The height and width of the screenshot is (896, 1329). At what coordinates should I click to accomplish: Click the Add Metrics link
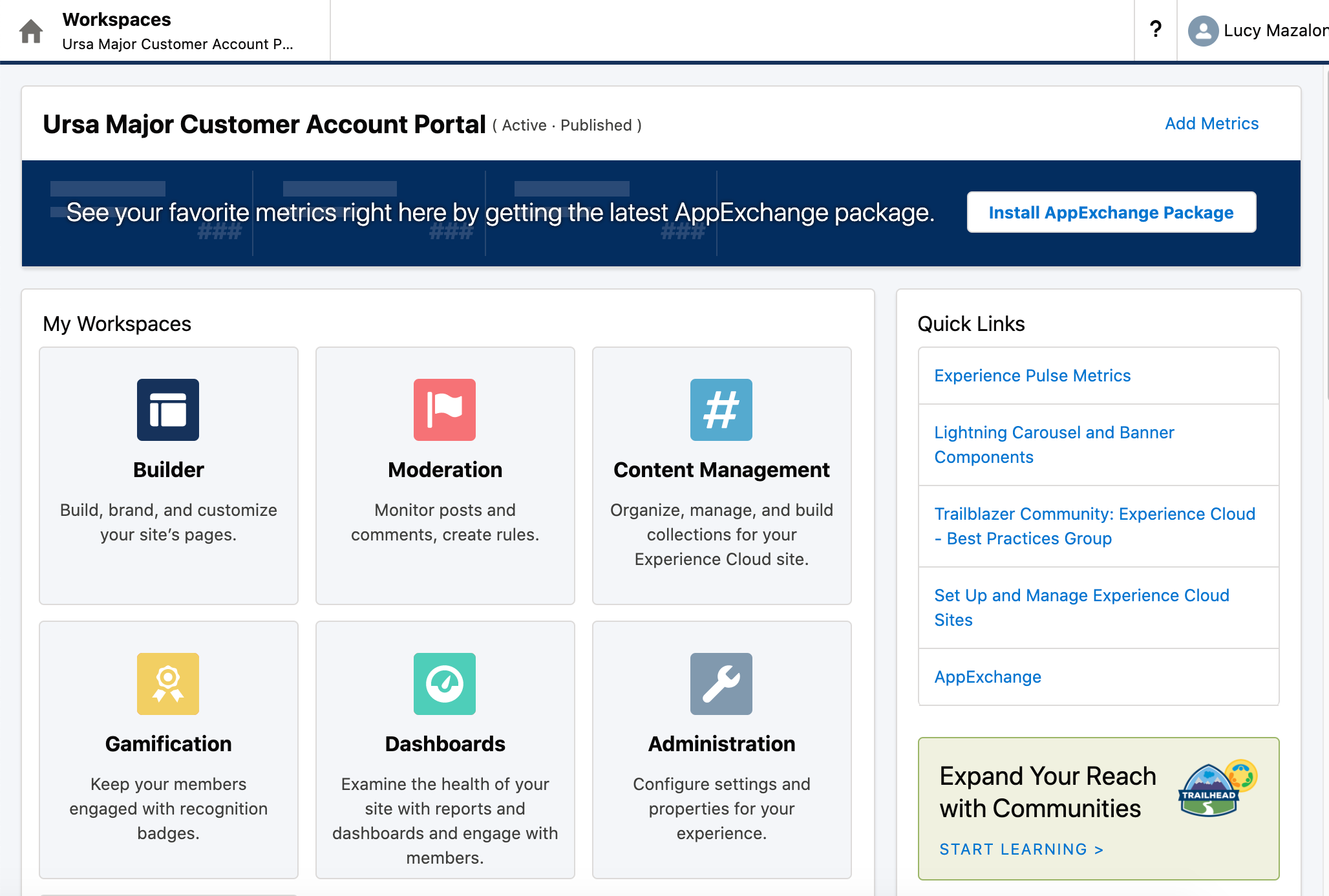coord(1211,123)
